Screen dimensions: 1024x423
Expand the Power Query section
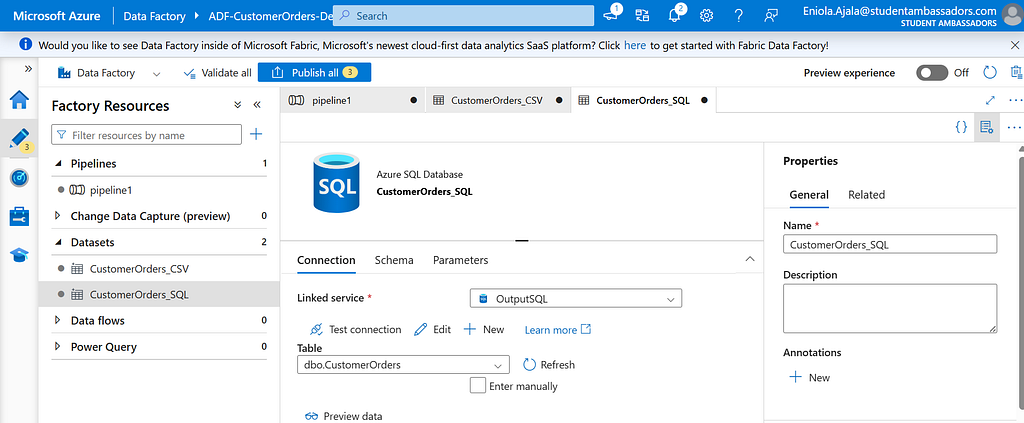tap(57, 346)
